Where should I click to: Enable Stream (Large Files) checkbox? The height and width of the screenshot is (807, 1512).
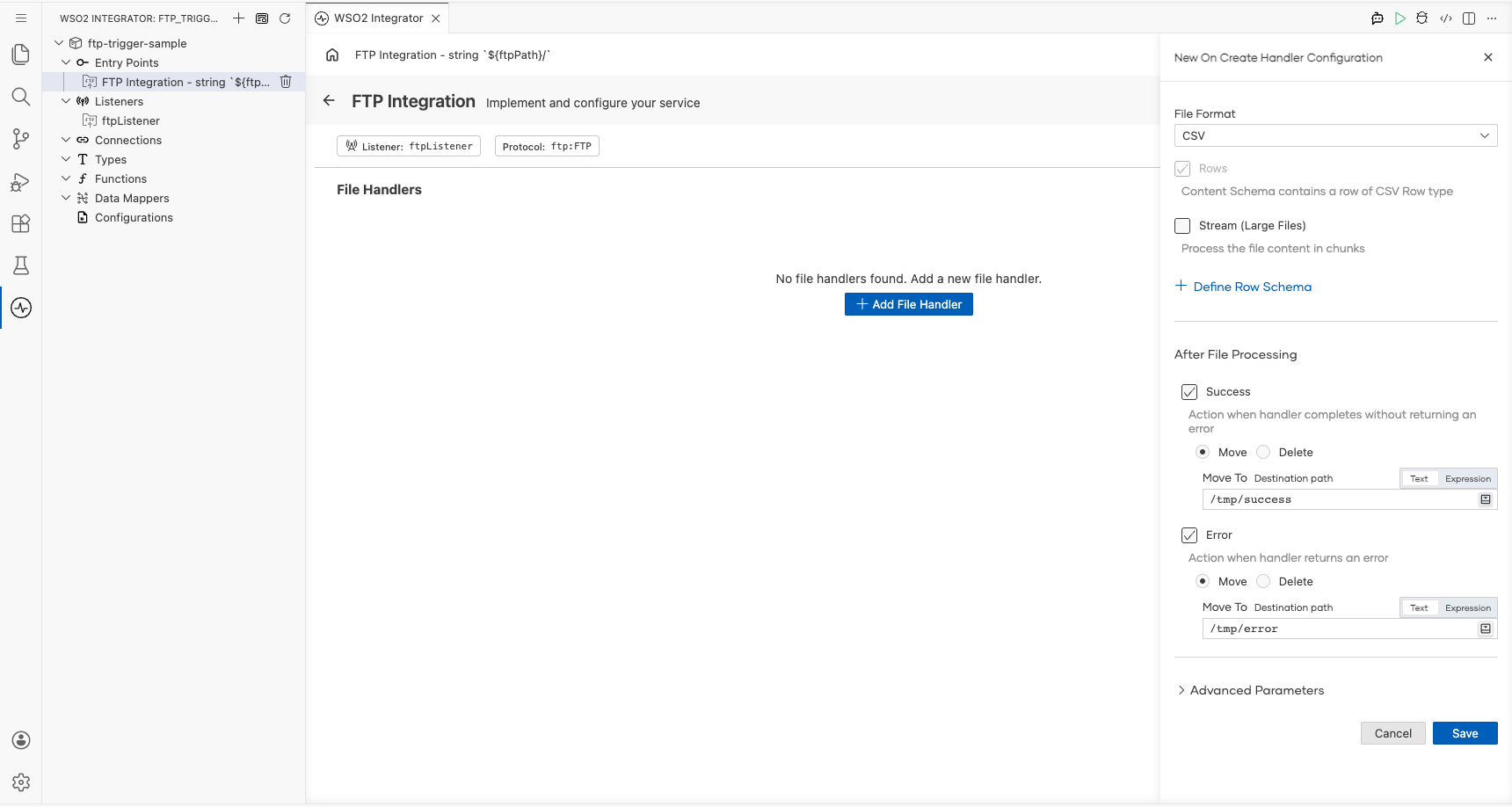(1182, 226)
